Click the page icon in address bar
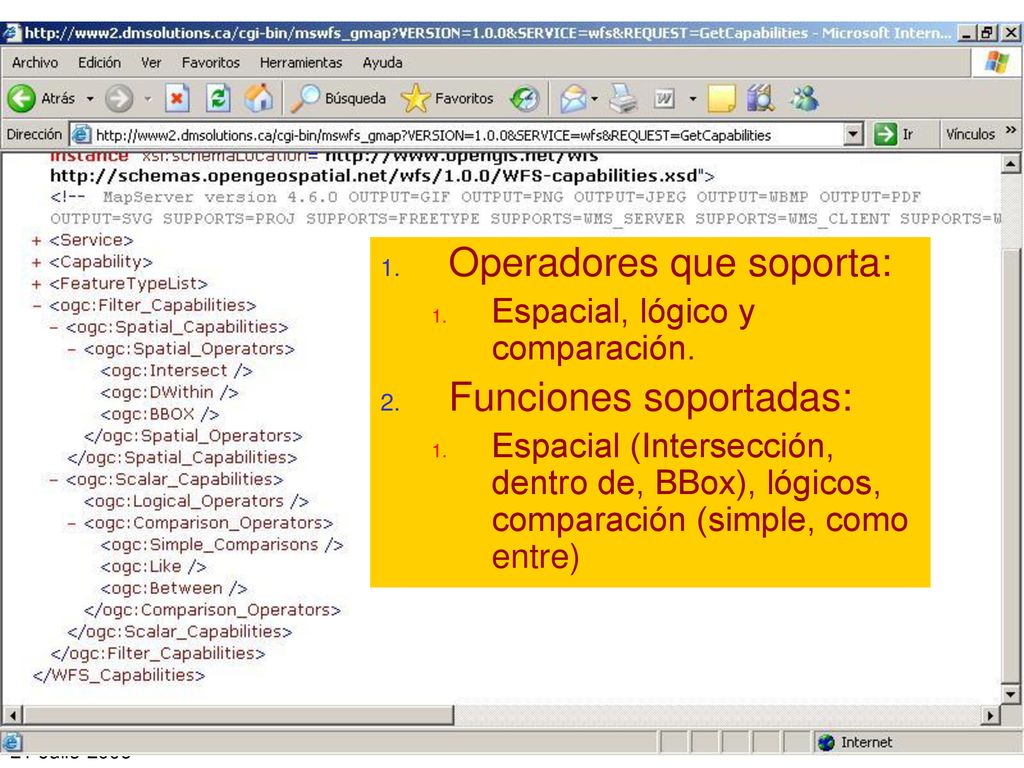Screen dimensions: 1024x768 pos(81,135)
